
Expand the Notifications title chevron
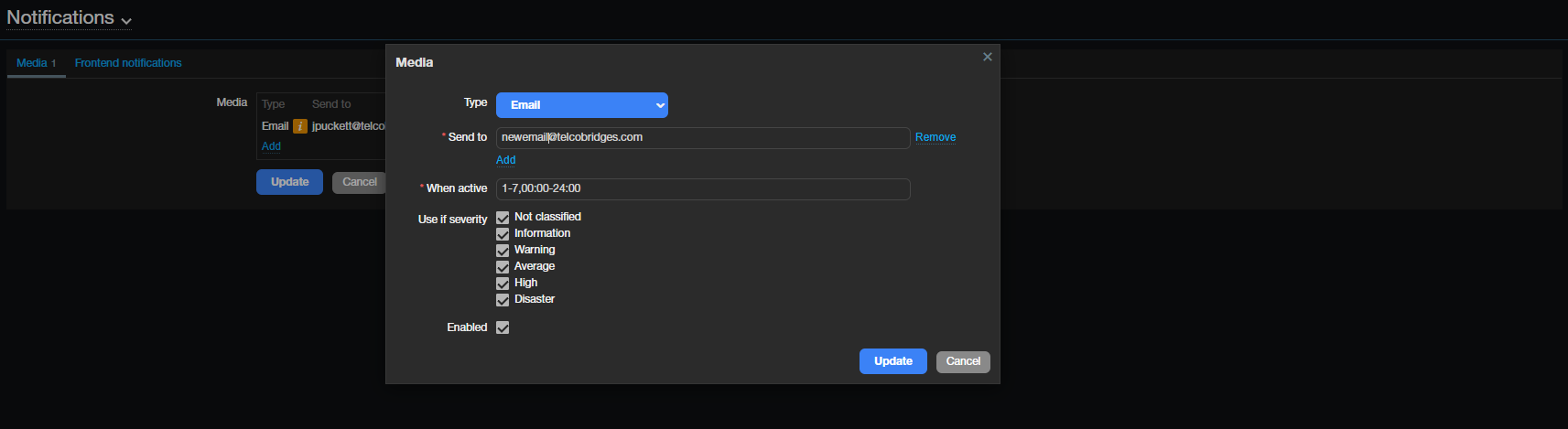[126, 21]
